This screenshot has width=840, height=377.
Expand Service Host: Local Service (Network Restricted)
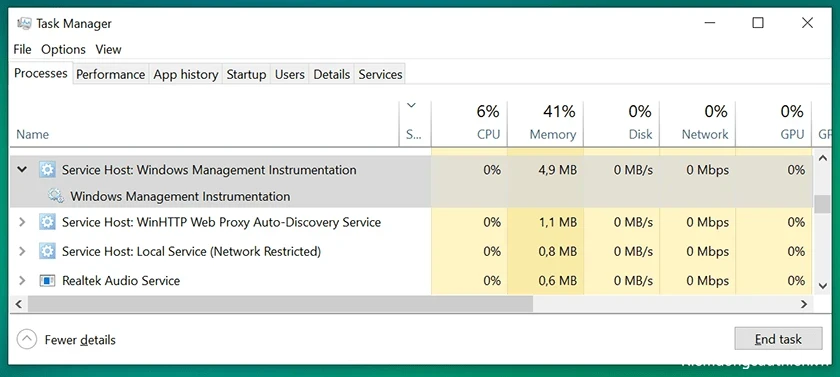click(22, 251)
